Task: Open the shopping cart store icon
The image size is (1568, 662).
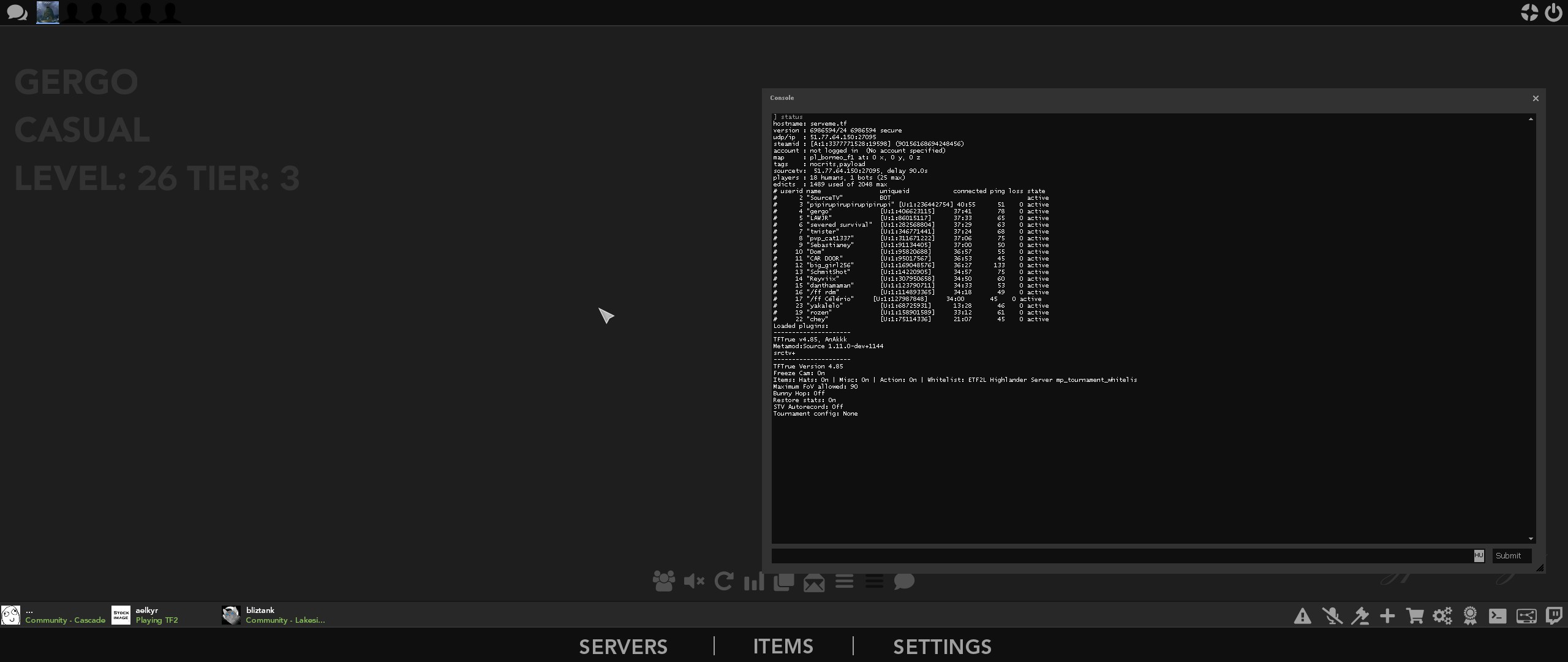Action: point(1415,616)
